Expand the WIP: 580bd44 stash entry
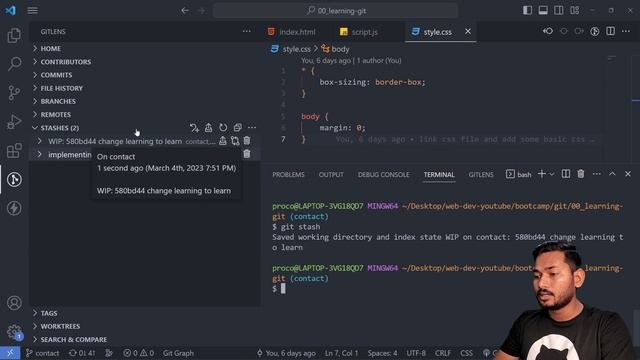This screenshot has width=640, height=360. (40, 141)
